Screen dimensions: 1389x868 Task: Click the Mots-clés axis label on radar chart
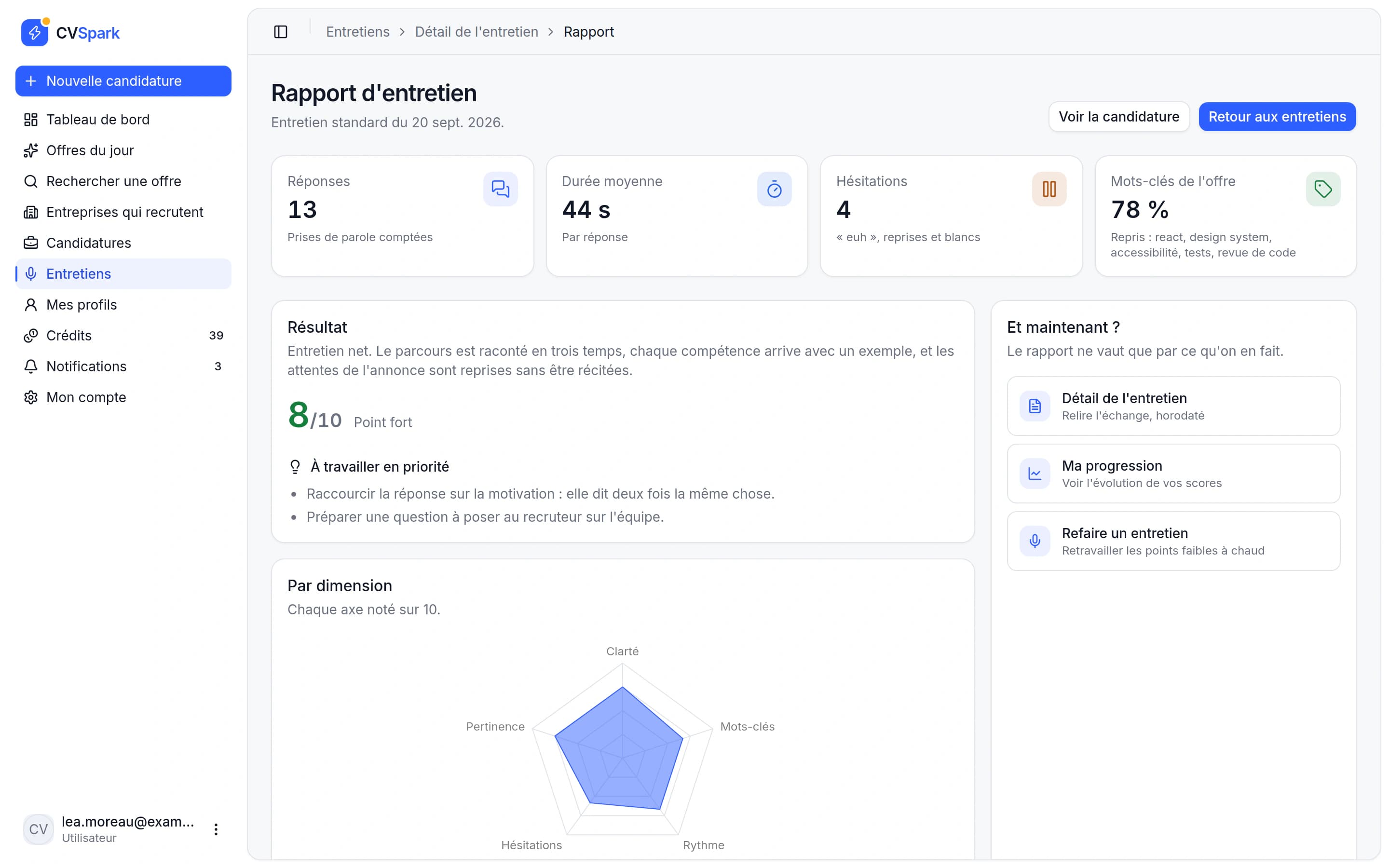(x=747, y=727)
